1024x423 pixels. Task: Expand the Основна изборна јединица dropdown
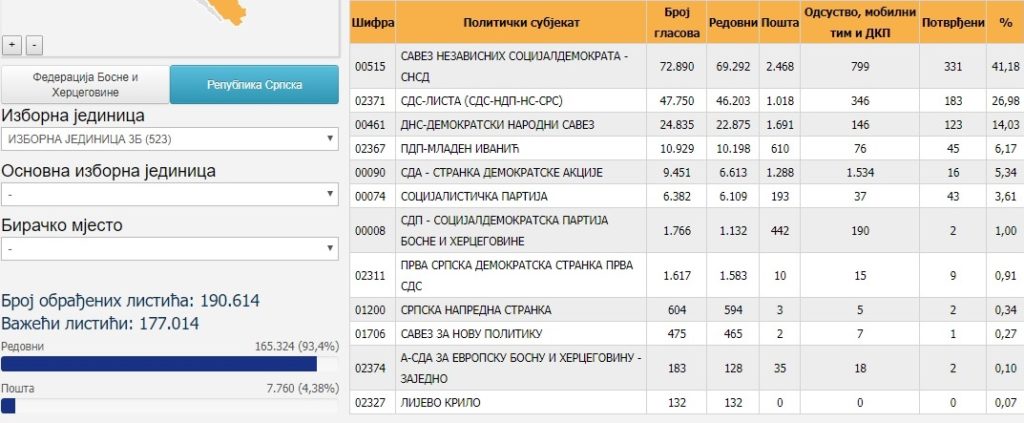tap(170, 195)
